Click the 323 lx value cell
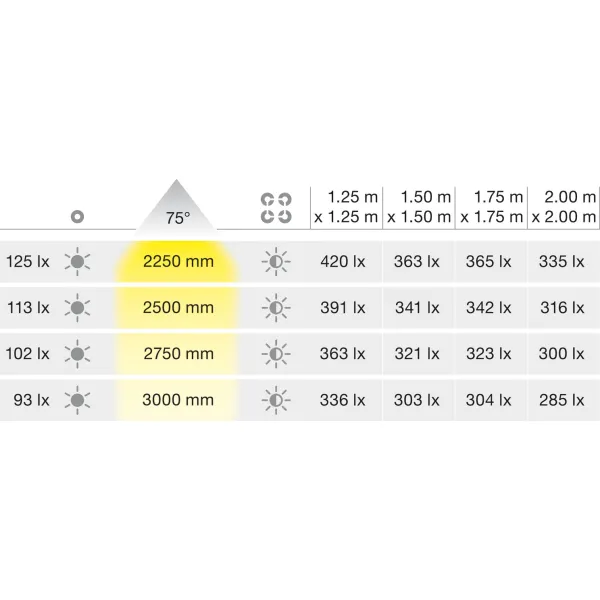 pyautogui.click(x=489, y=354)
